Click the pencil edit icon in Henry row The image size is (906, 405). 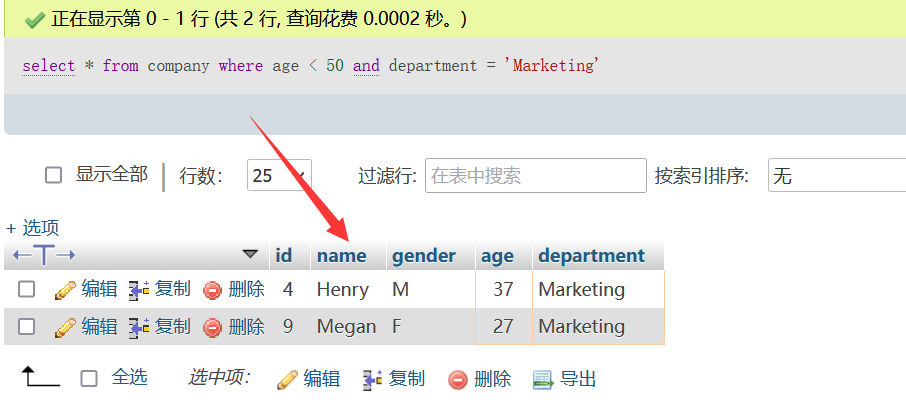65,290
